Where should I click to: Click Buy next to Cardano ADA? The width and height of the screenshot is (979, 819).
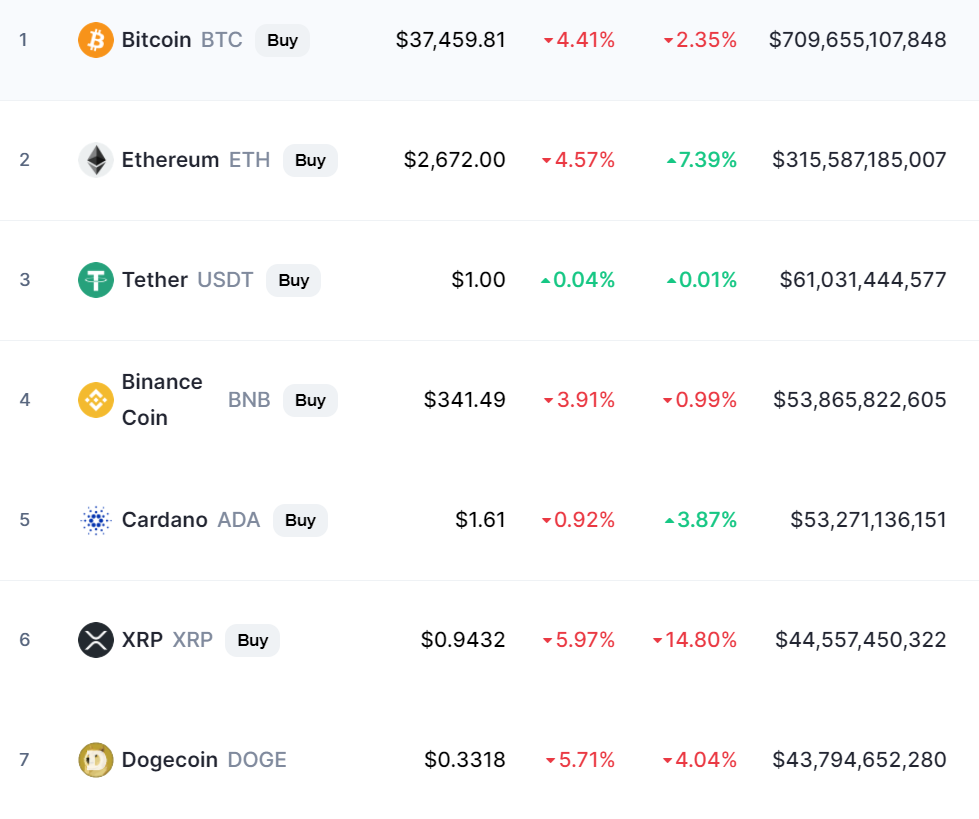[300, 520]
